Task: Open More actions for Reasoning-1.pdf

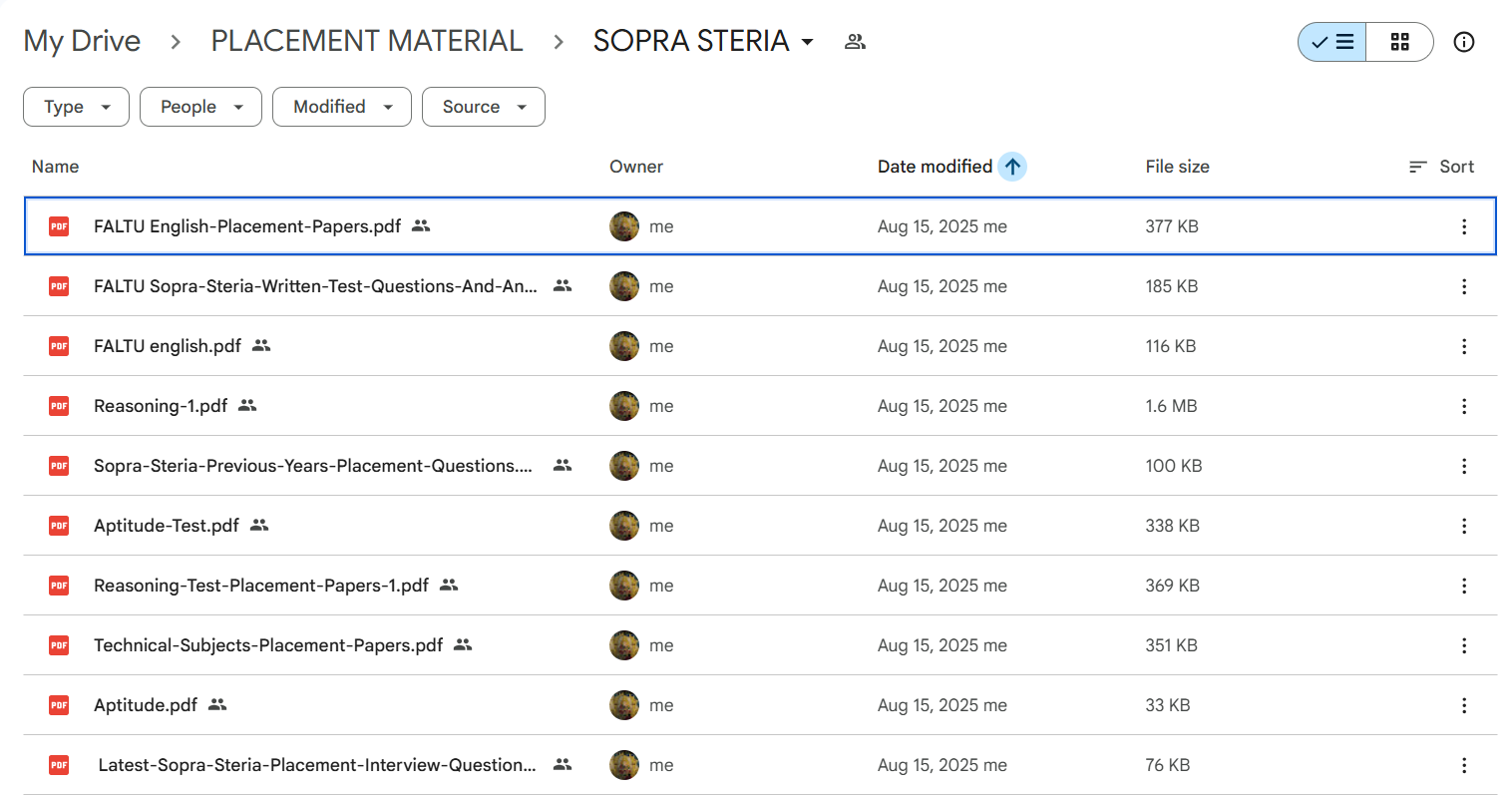Action: point(1463,406)
